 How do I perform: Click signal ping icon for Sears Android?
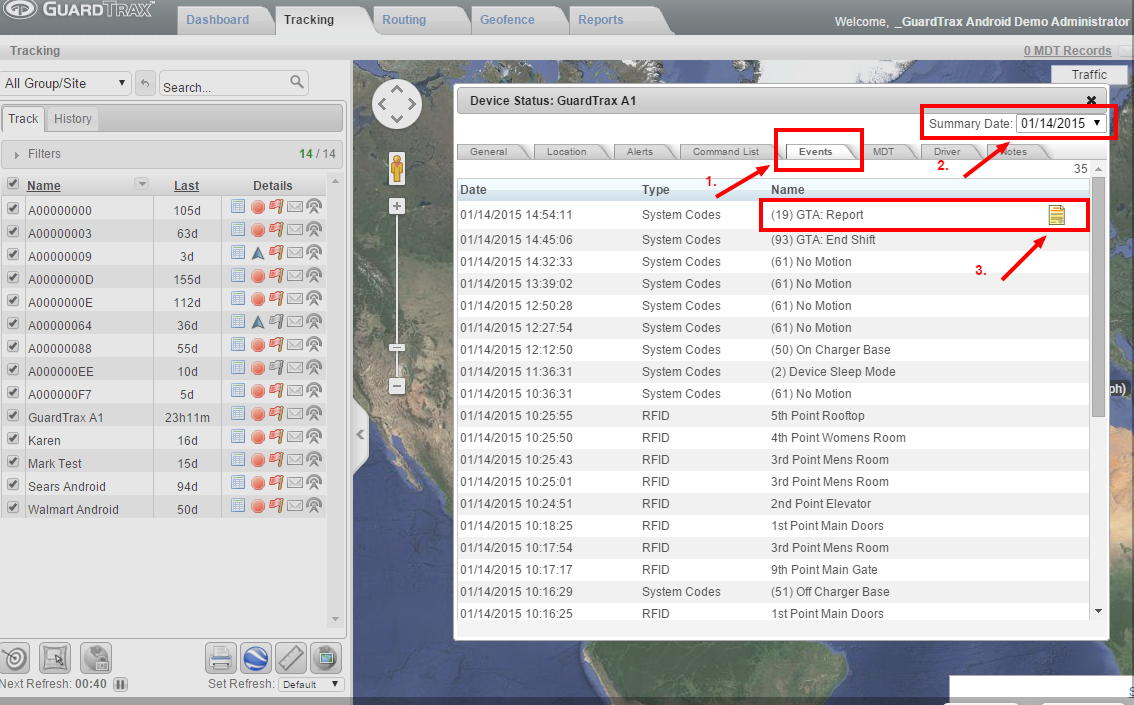[314, 482]
